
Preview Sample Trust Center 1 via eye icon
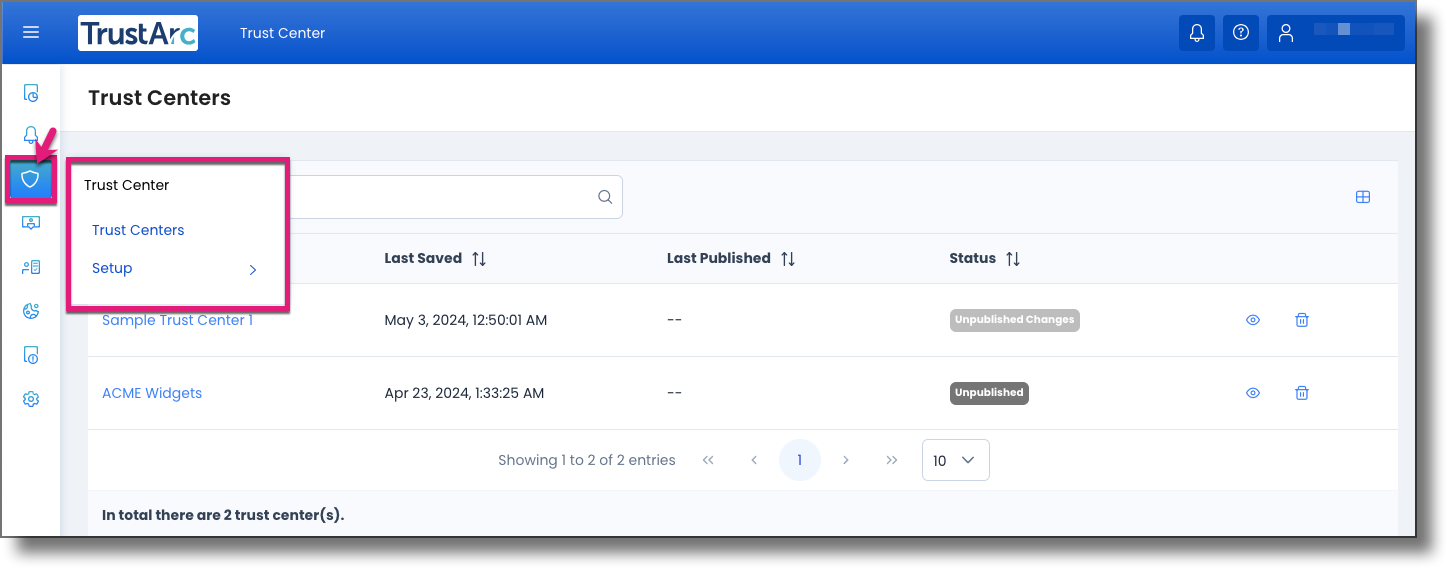click(1253, 320)
